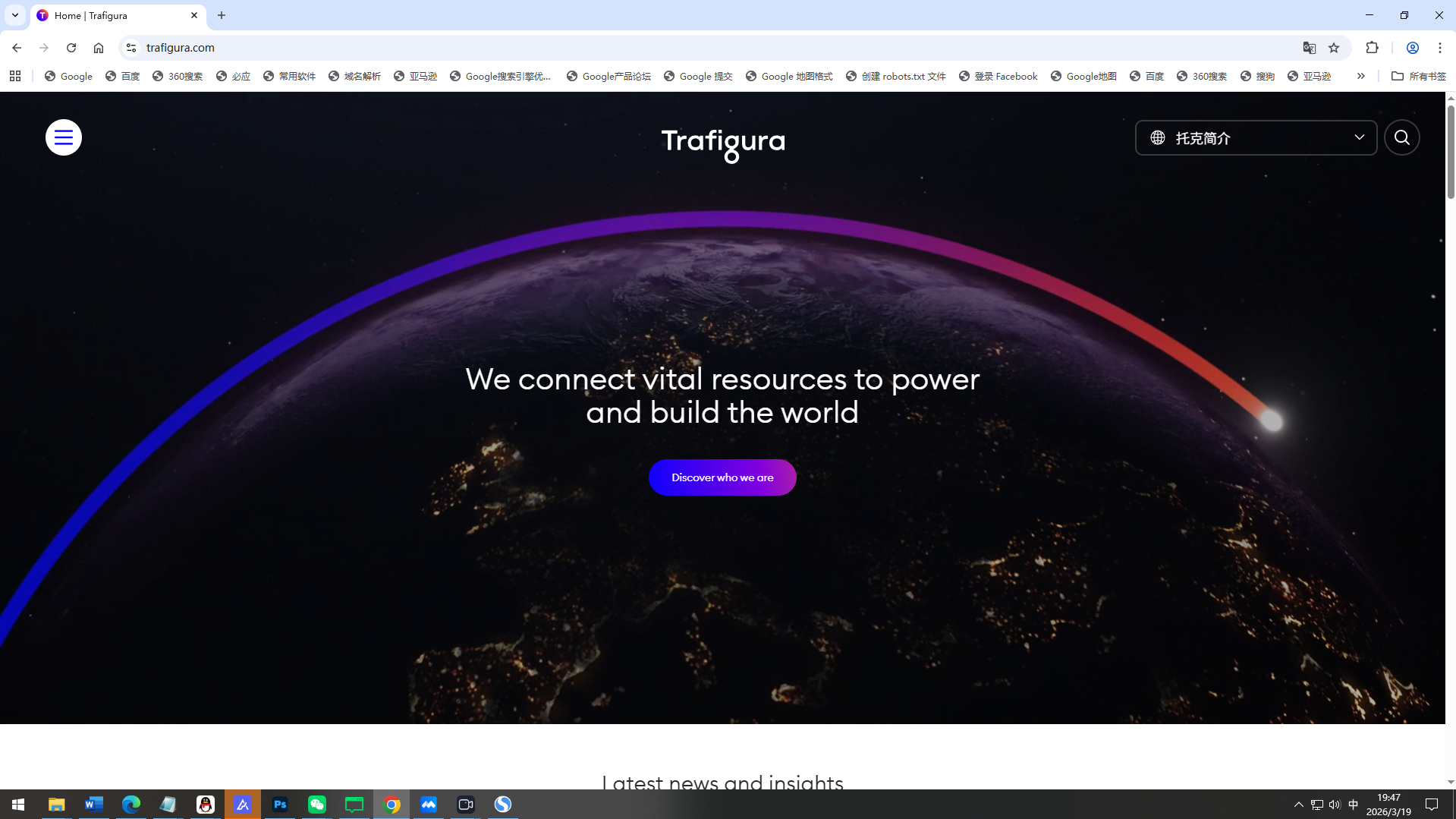Open the video camera taskbar app

coord(466,805)
